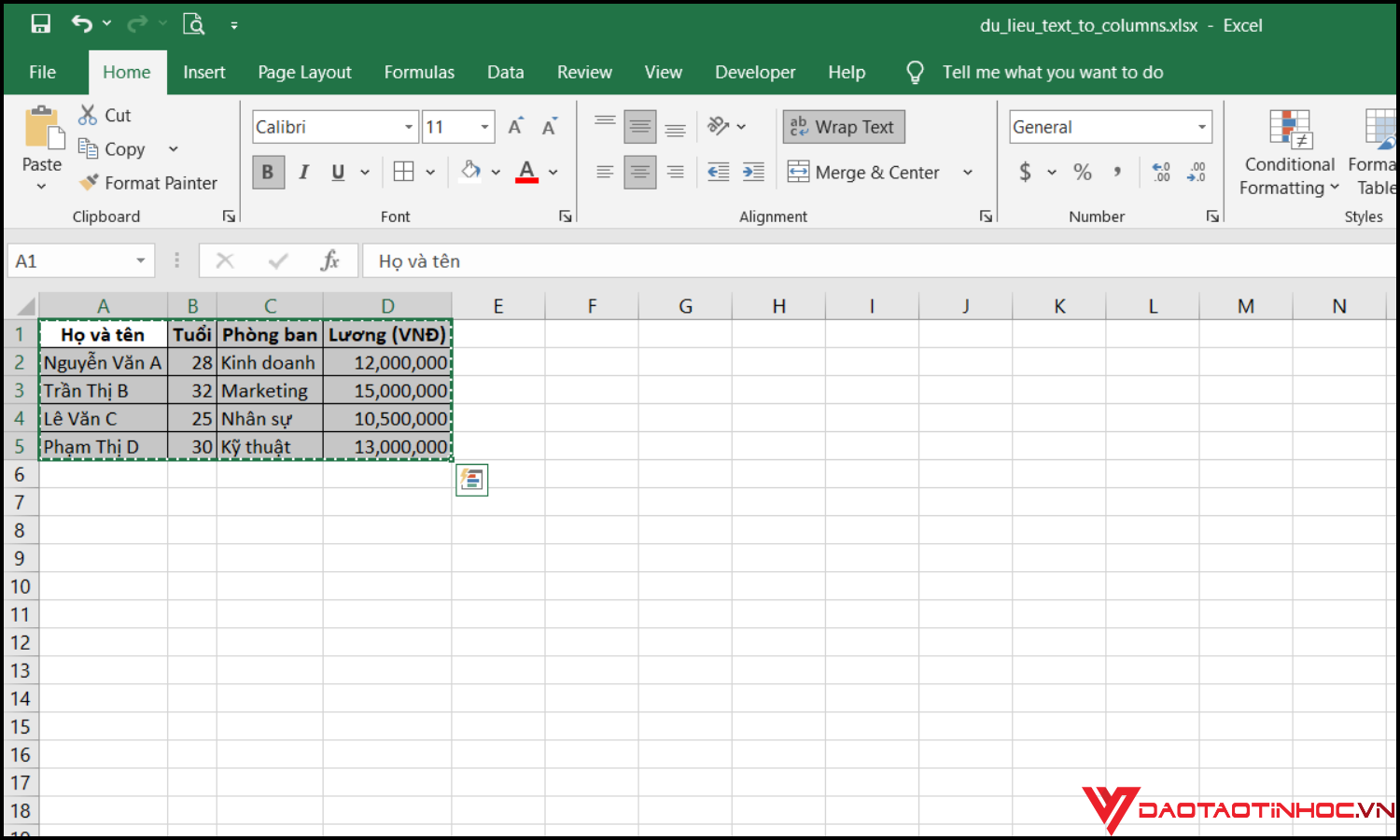This screenshot has height=840, width=1400.
Task: Switch to the Data ribbon tab
Action: (x=505, y=73)
